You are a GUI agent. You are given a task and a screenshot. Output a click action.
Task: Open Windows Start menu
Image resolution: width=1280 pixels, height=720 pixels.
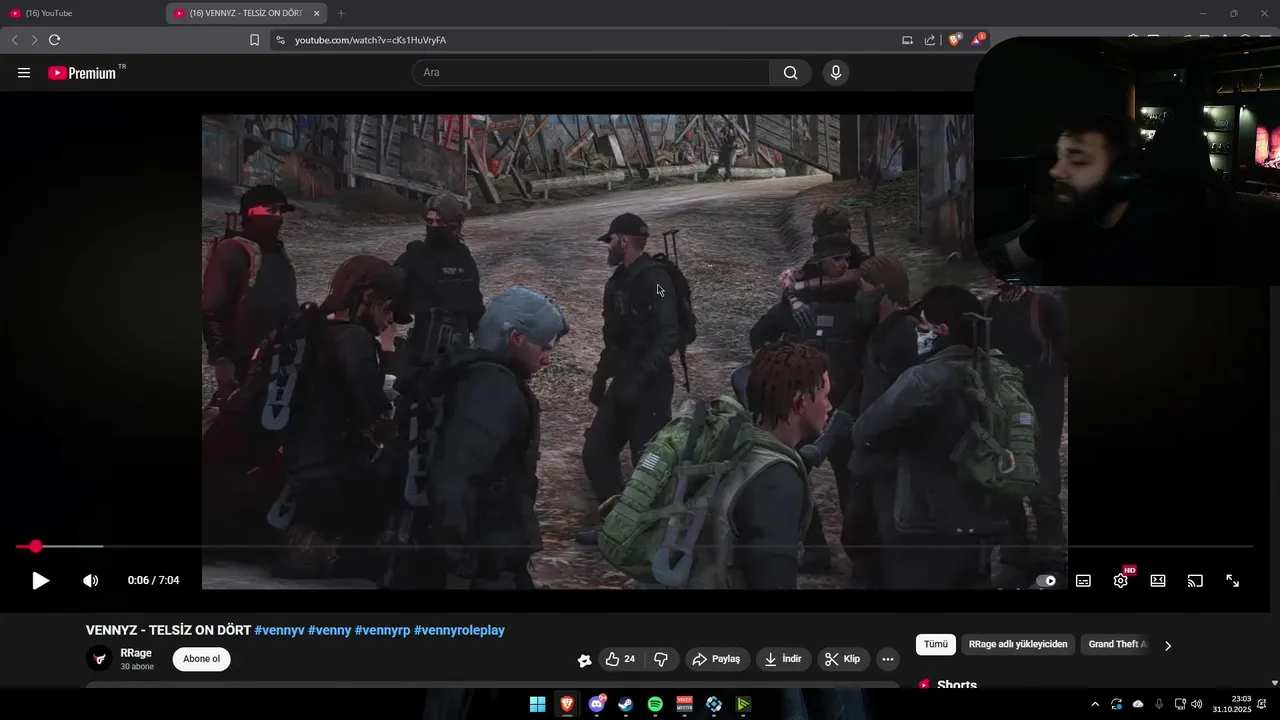point(537,704)
